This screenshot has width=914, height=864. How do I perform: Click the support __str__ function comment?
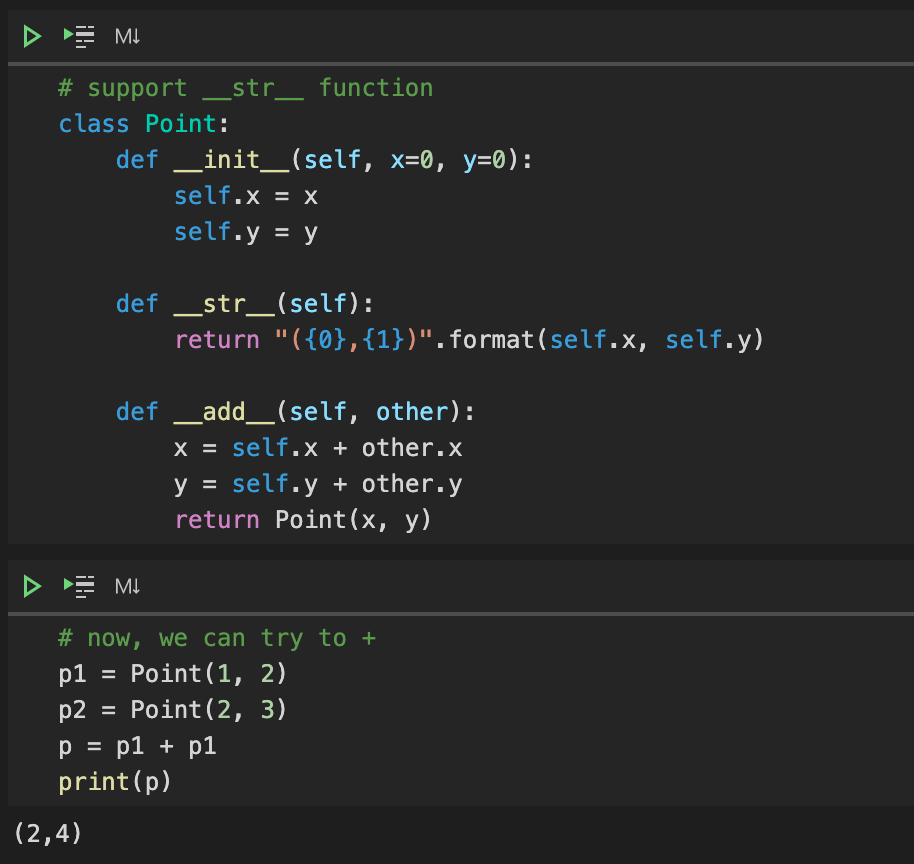point(244,87)
